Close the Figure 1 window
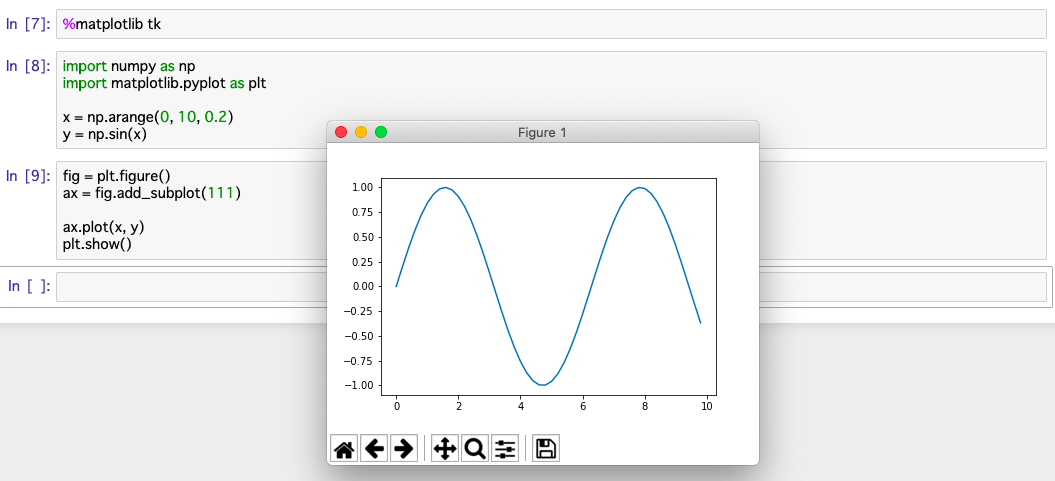The width and height of the screenshot is (1055, 481). pyautogui.click(x=340, y=133)
